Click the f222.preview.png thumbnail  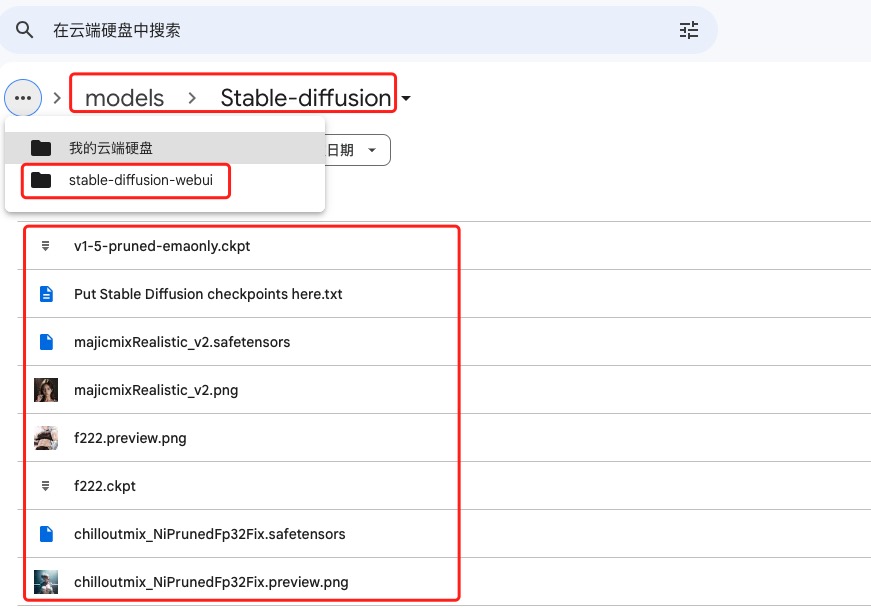pyautogui.click(x=46, y=438)
